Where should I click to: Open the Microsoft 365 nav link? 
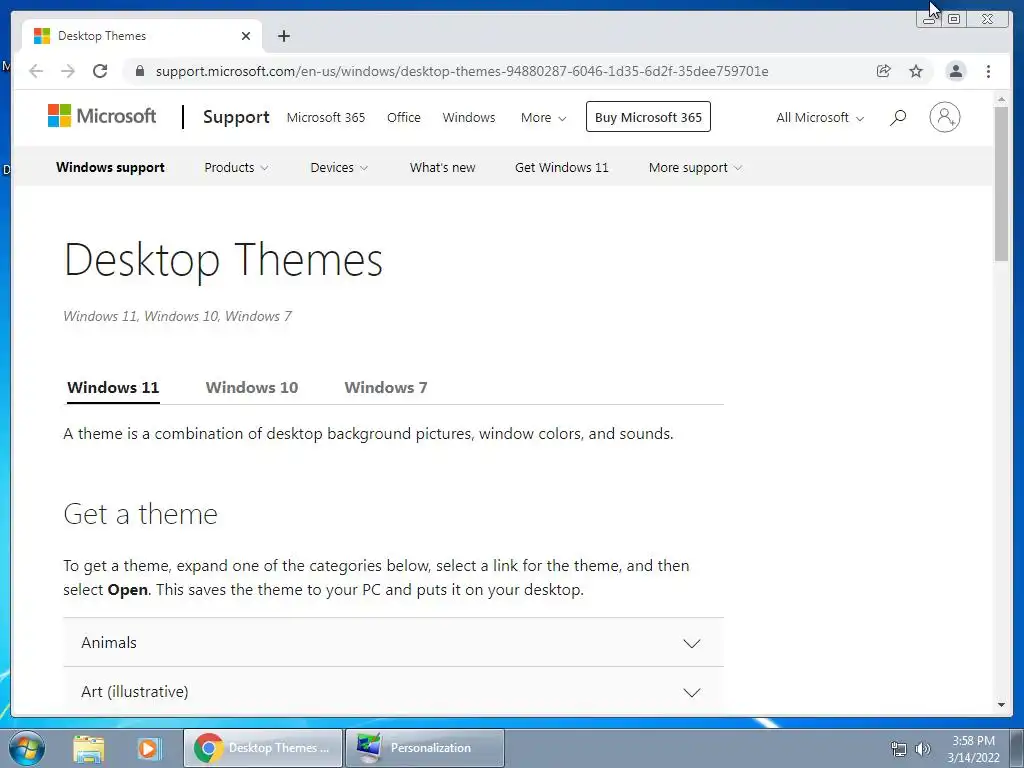[326, 118]
